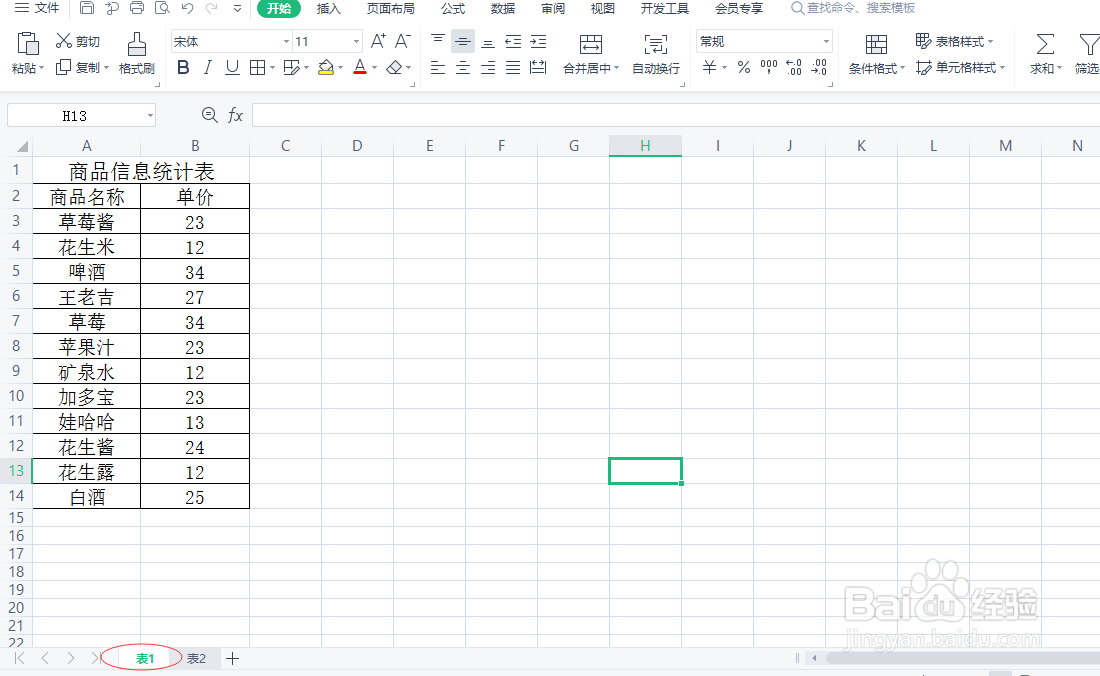Apply percent style format

click(744, 67)
